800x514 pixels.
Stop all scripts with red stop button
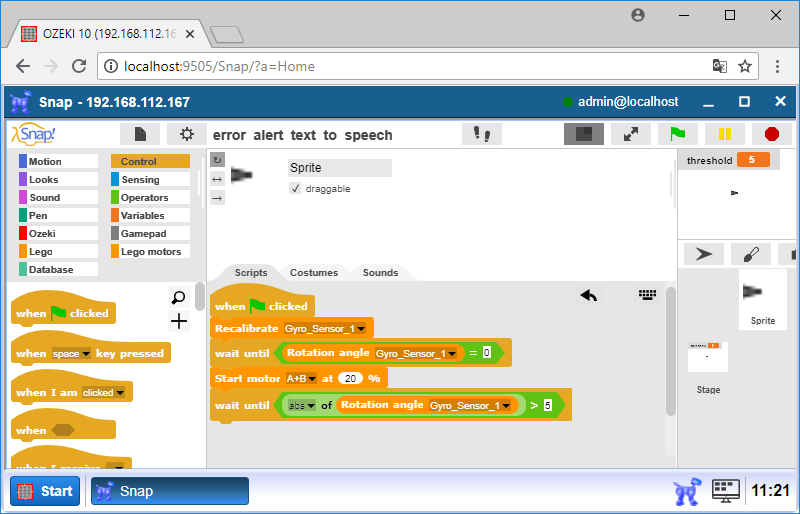click(772, 134)
